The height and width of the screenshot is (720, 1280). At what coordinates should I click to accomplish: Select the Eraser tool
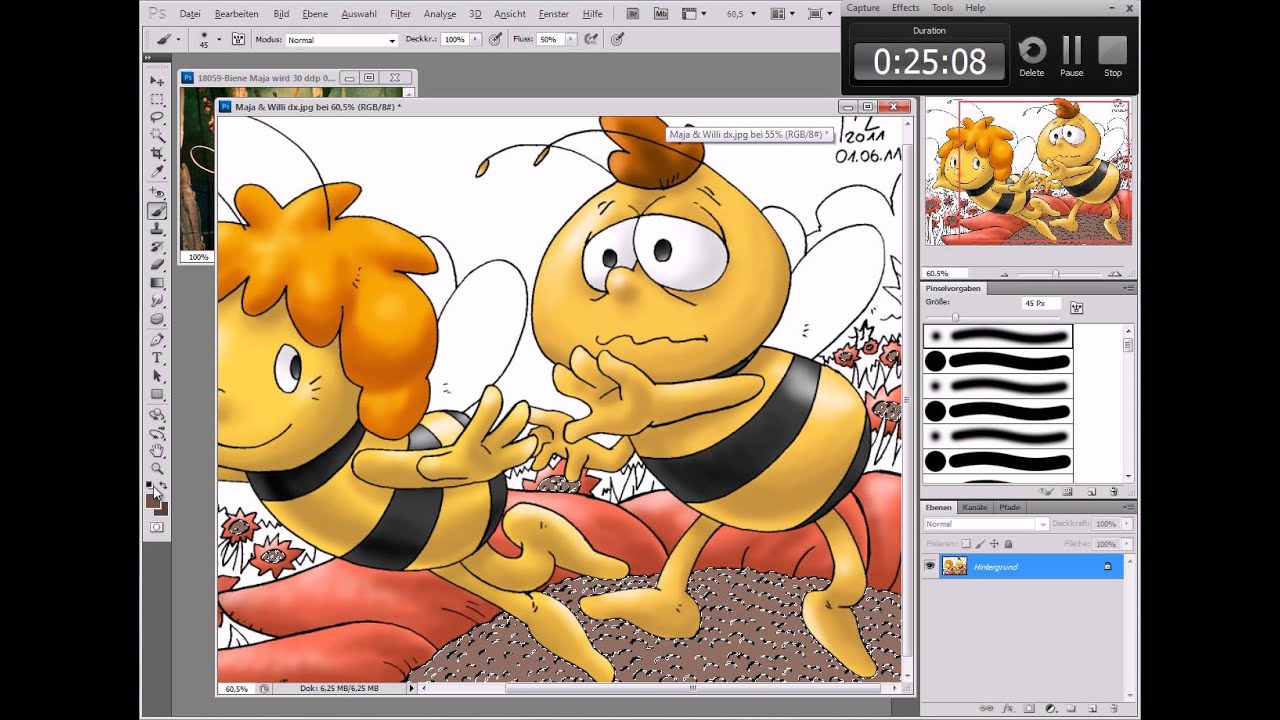point(157,265)
